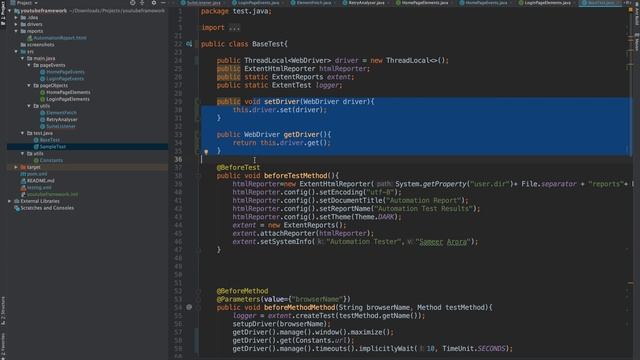Viewport: 640px width, 360px height.
Task: Click the orange marker in the error stripe
Action: 630,282
